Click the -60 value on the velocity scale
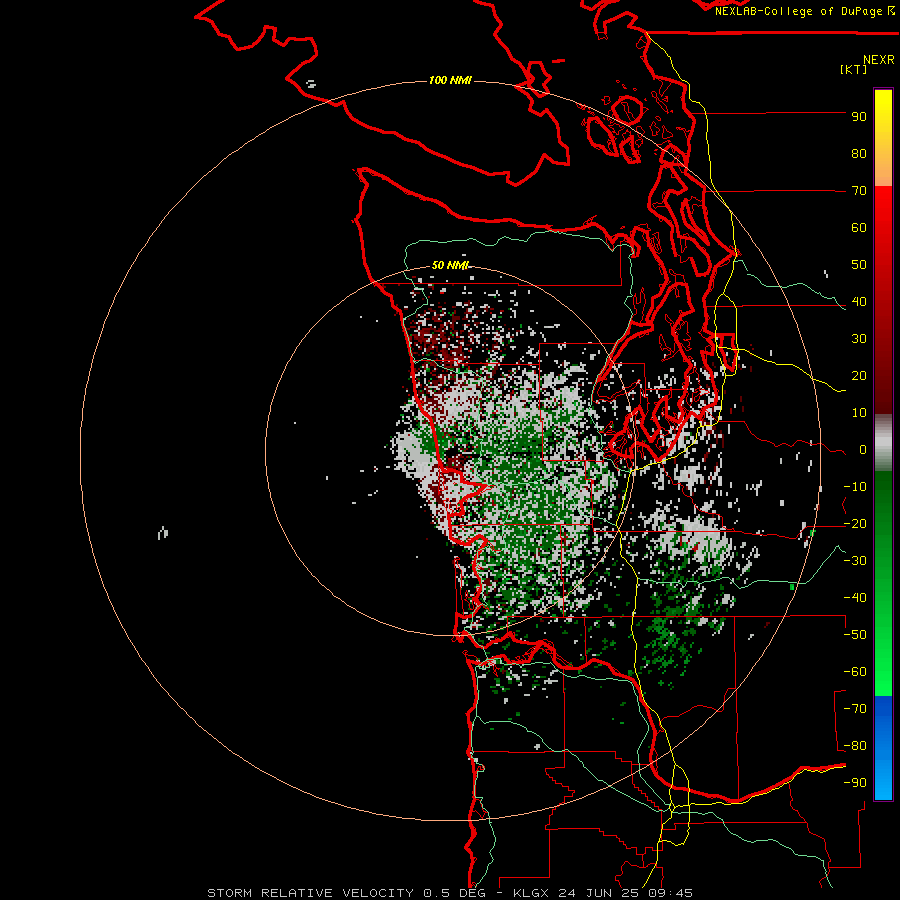The image size is (900, 900). pos(855,672)
